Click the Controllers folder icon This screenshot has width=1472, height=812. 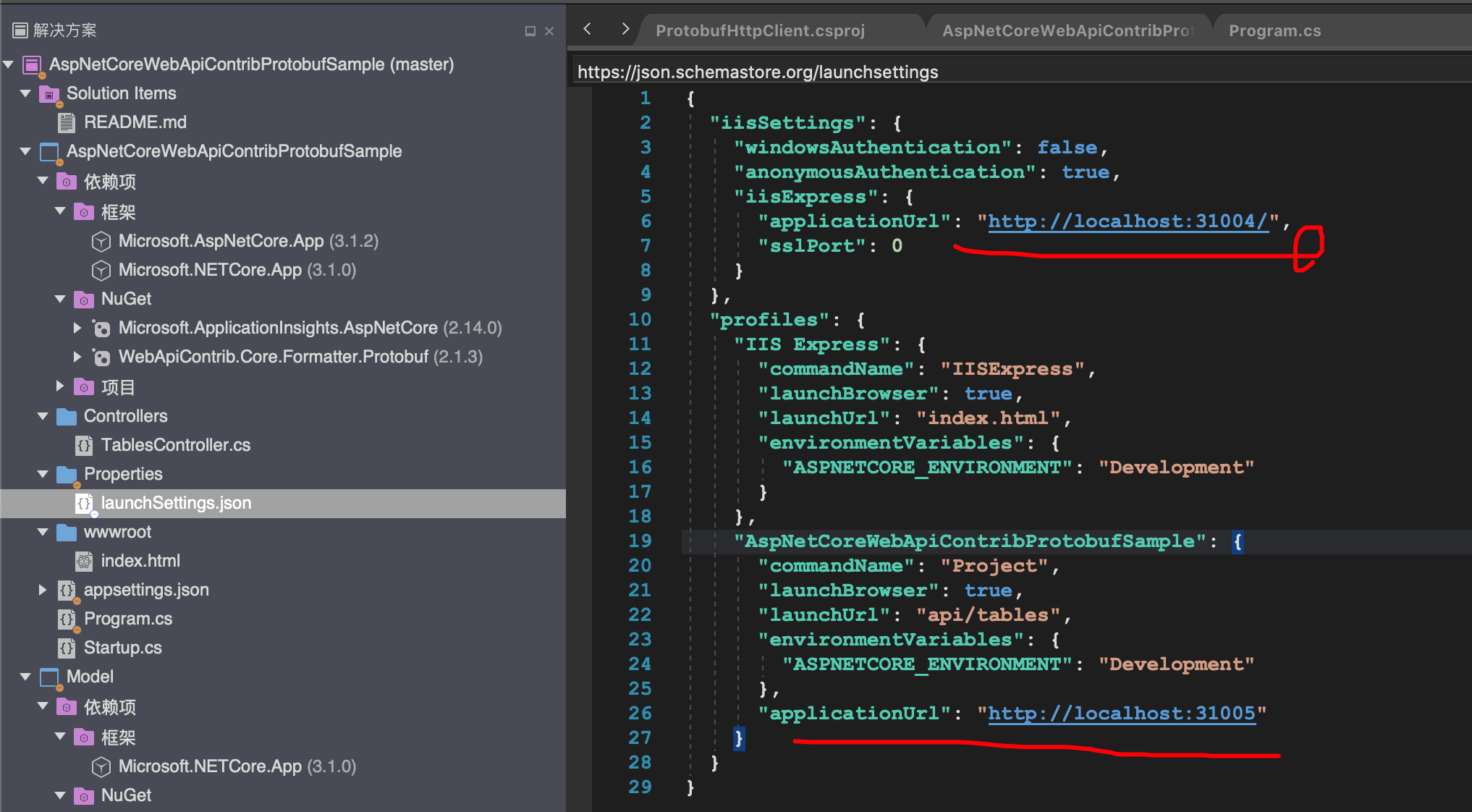pos(67,416)
